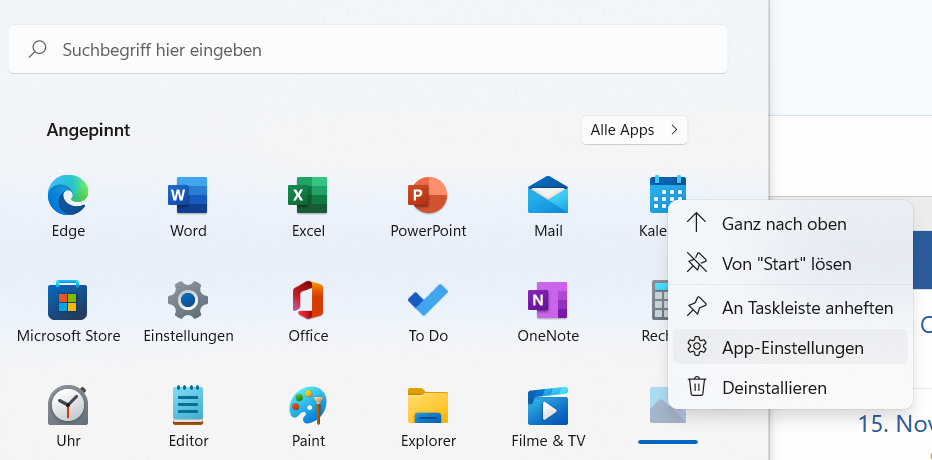
Task: Launch Word from pinned apps
Action: (x=188, y=206)
